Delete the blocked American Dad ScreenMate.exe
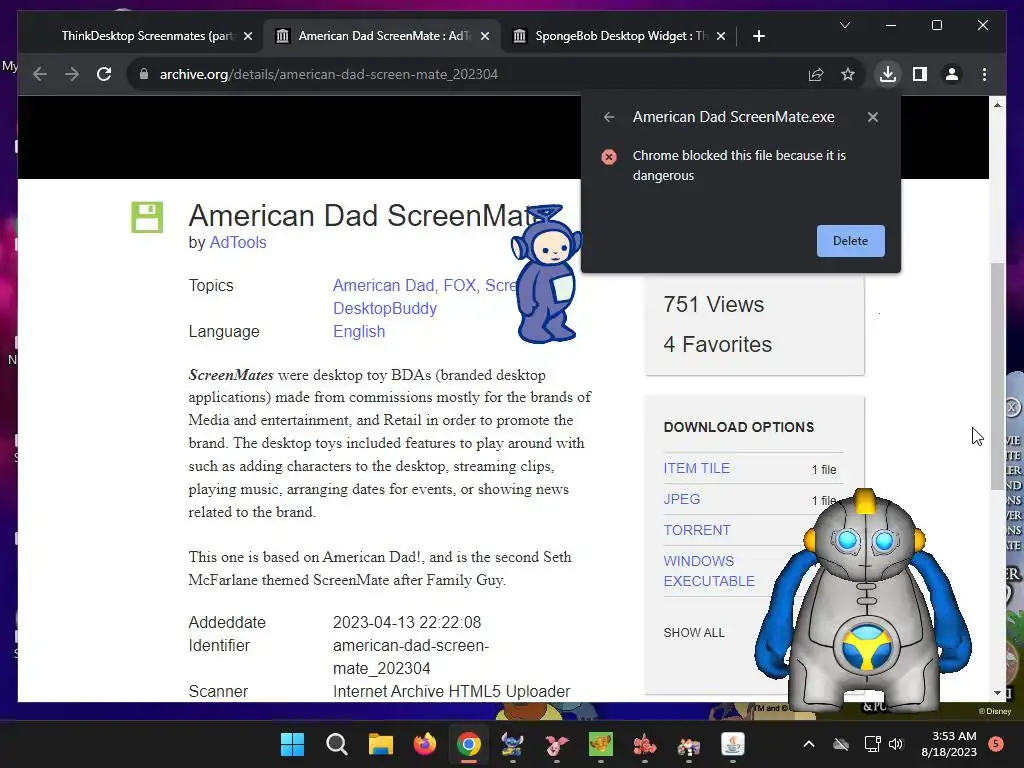This screenshot has height=768, width=1024. [850, 241]
